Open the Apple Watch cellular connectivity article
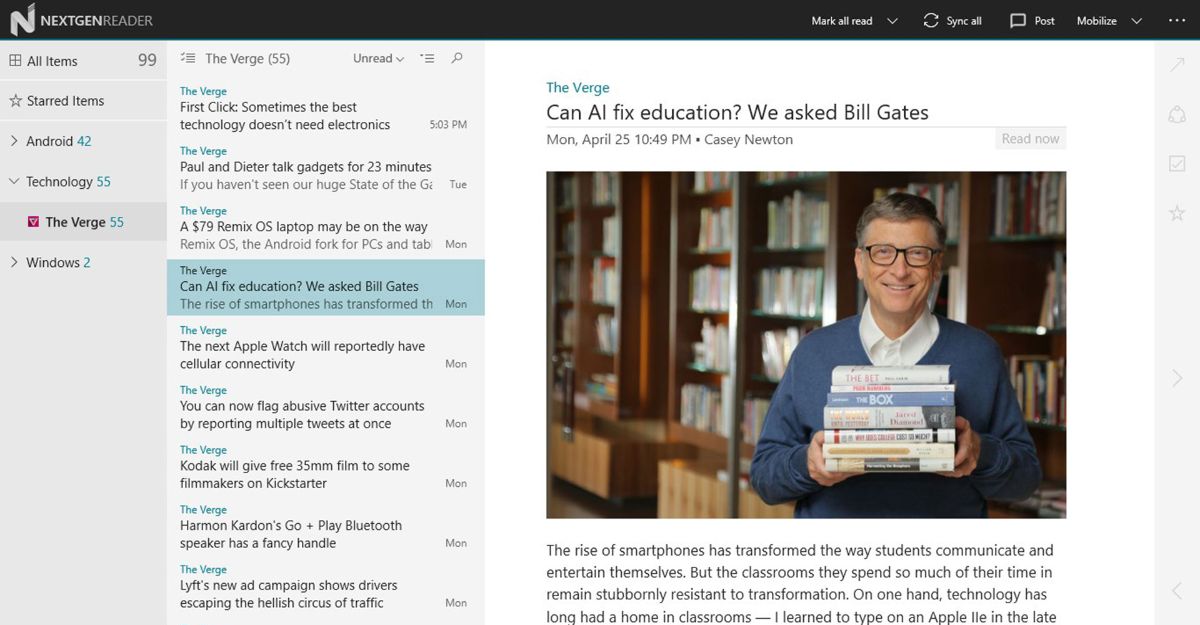 (302, 355)
